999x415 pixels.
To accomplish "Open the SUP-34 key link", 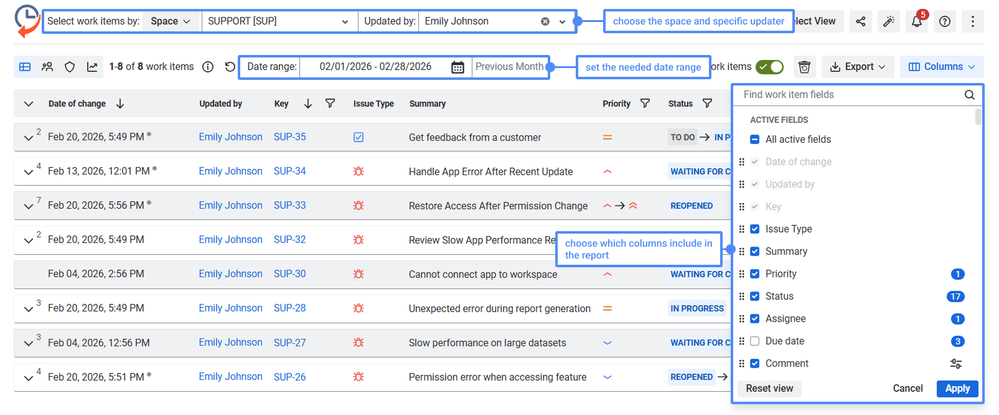I will coord(290,171).
